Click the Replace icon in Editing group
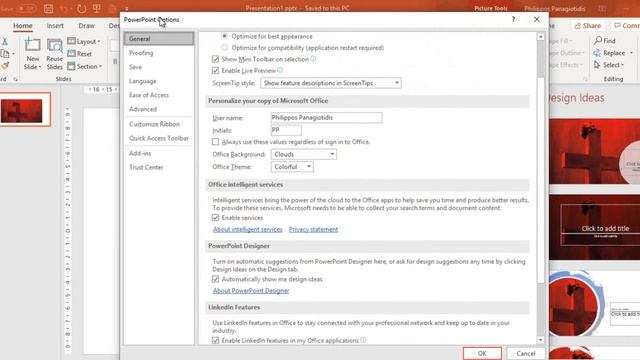The height and width of the screenshot is (360, 640). pos(597,53)
